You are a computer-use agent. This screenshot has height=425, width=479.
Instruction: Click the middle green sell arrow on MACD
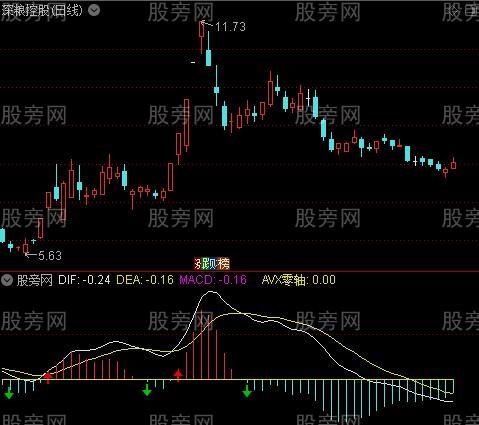pos(147,390)
